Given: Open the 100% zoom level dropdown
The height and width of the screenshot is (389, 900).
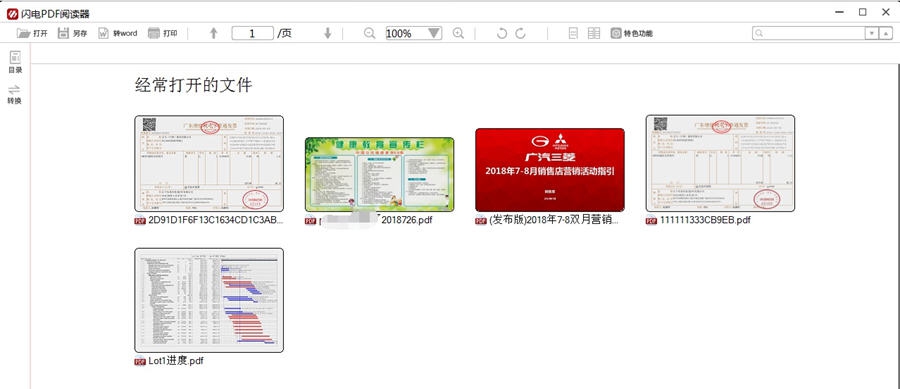Looking at the screenshot, I should pyautogui.click(x=435, y=33).
